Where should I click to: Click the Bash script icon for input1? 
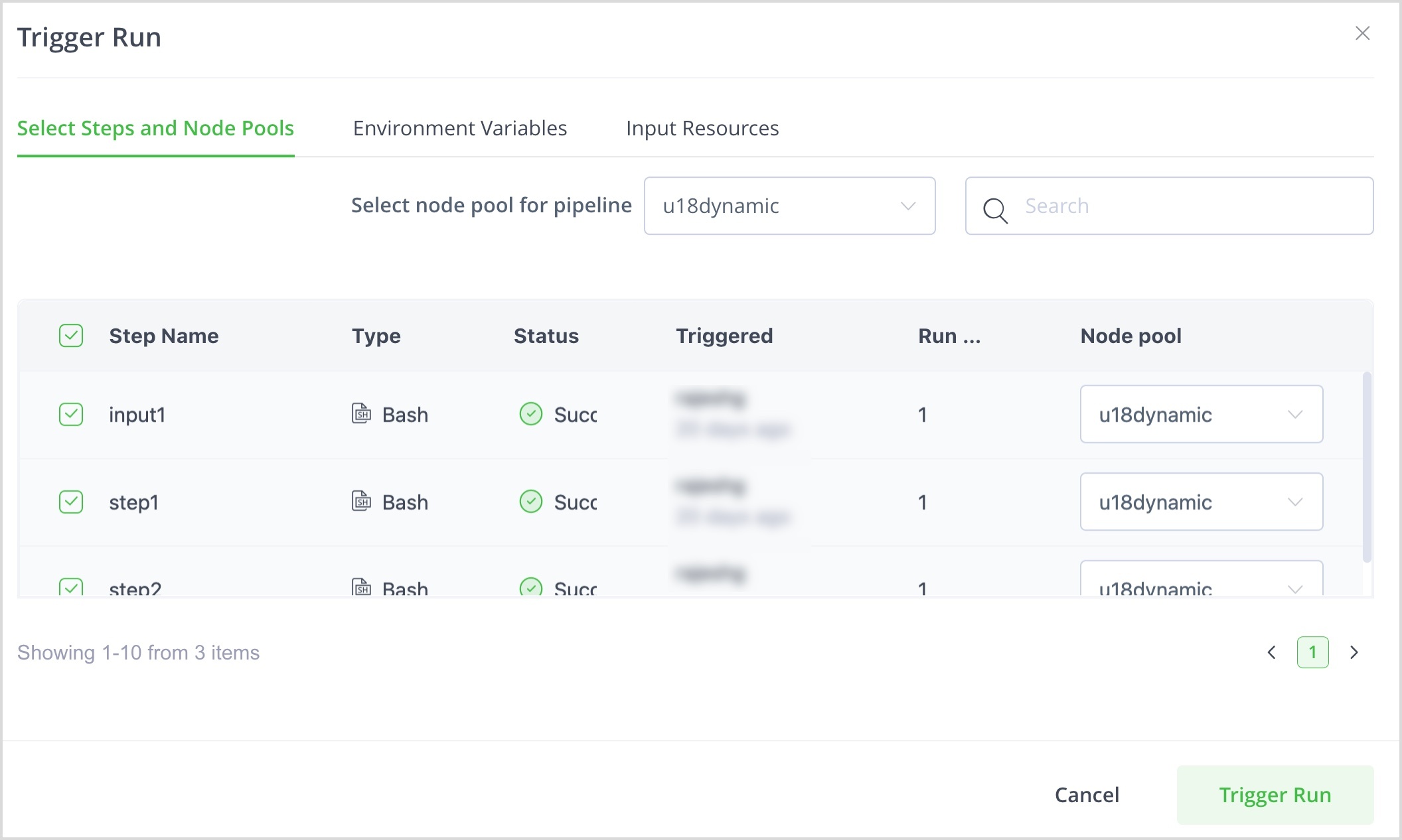(x=361, y=413)
